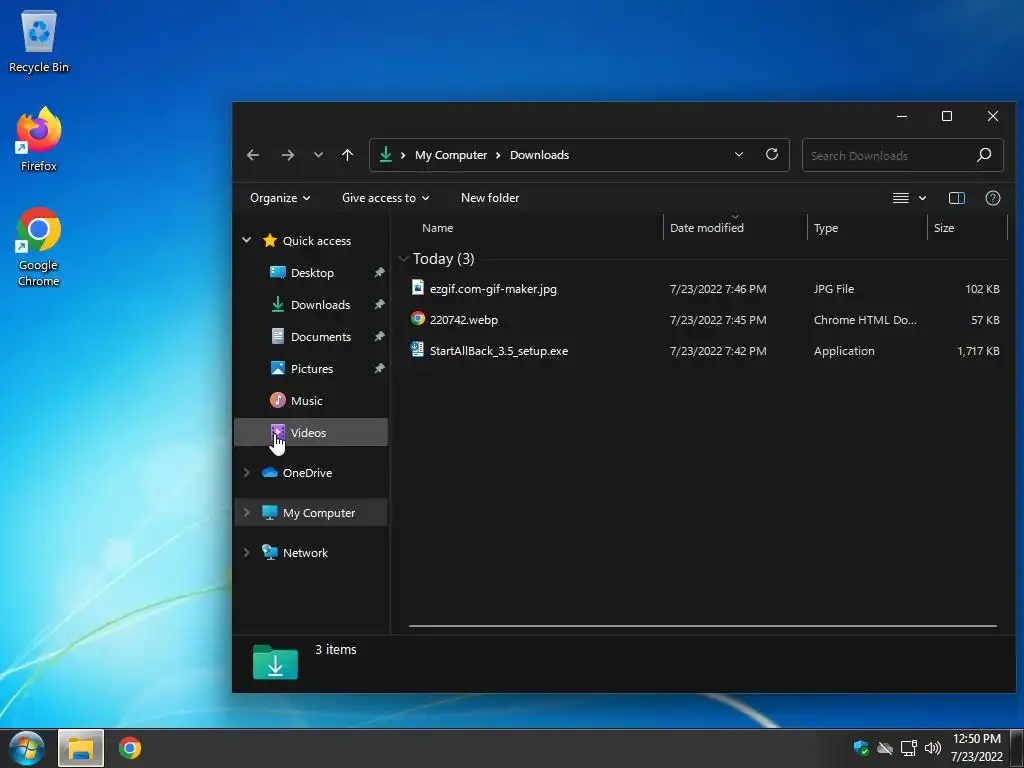Image resolution: width=1024 pixels, height=768 pixels.
Task: Sort by the Date modified column
Action: [x=707, y=228]
